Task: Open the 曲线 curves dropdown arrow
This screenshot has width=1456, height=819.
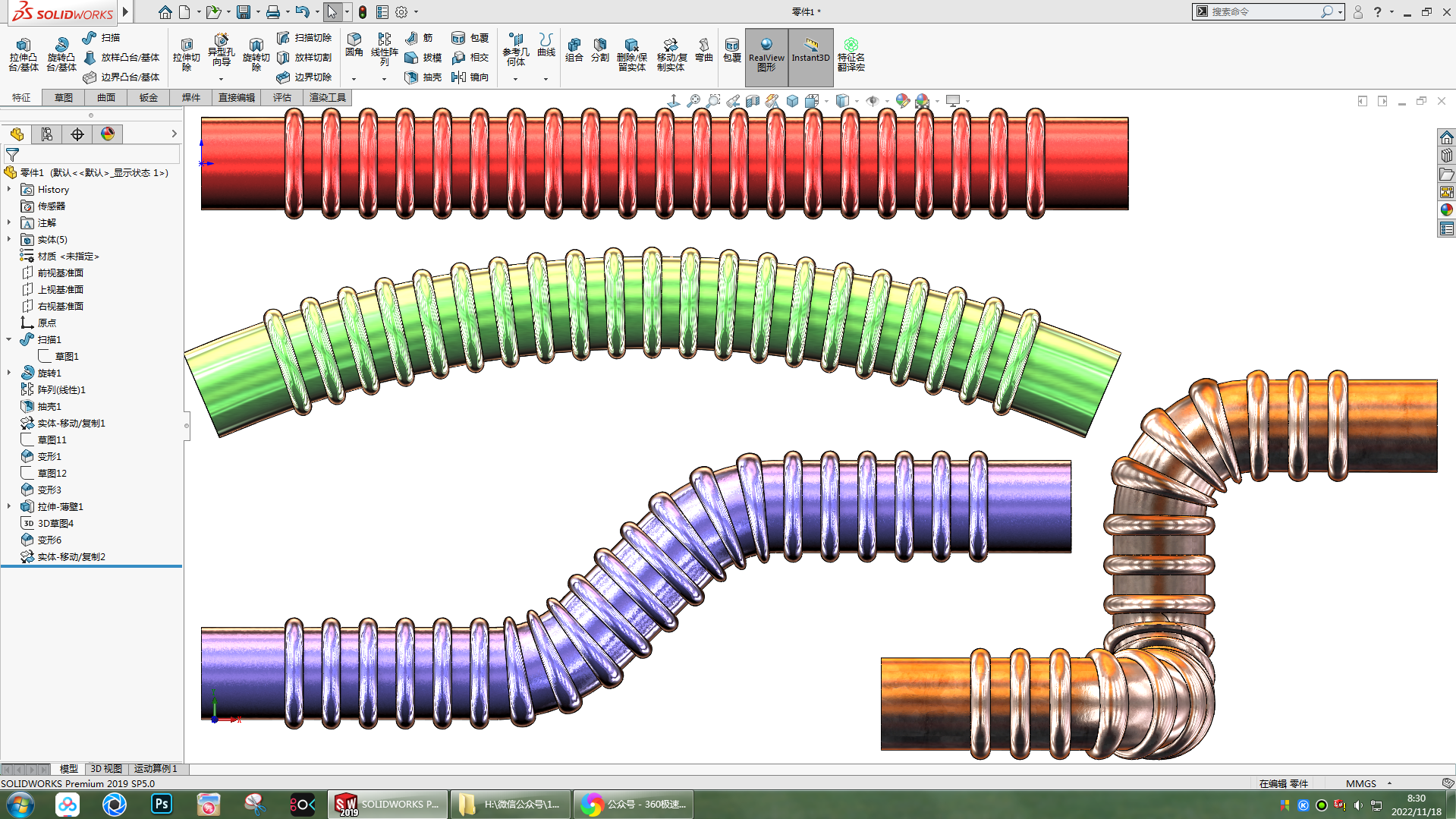Action: 546,79
